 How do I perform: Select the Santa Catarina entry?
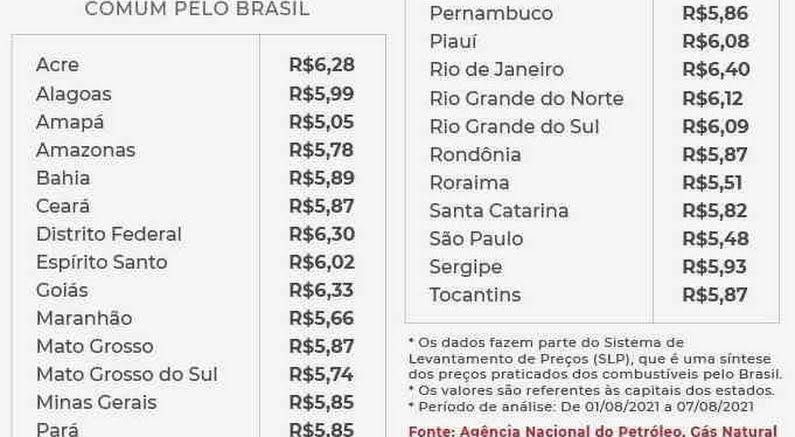pos(499,211)
